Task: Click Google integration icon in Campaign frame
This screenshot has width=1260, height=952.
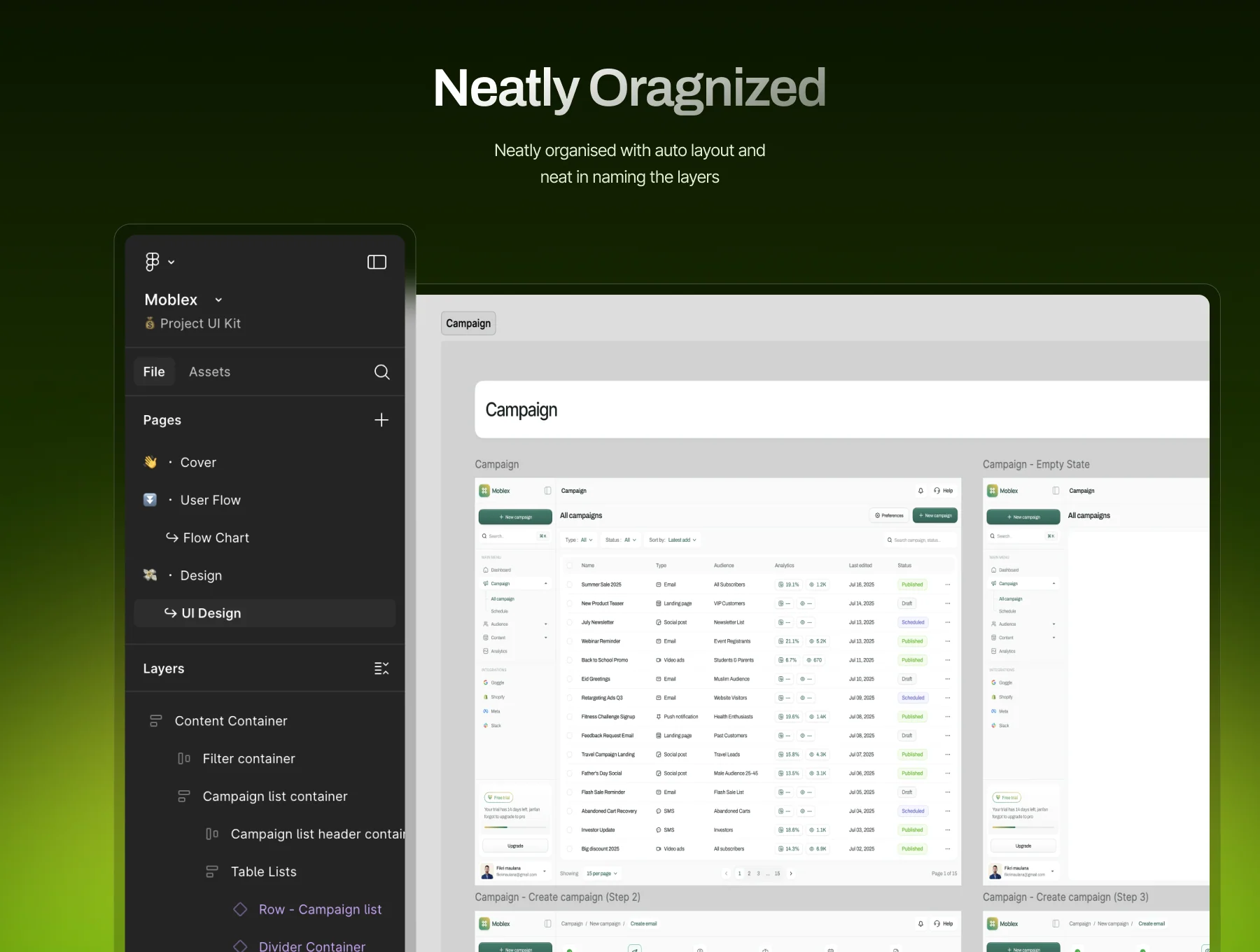Action: point(486,682)
